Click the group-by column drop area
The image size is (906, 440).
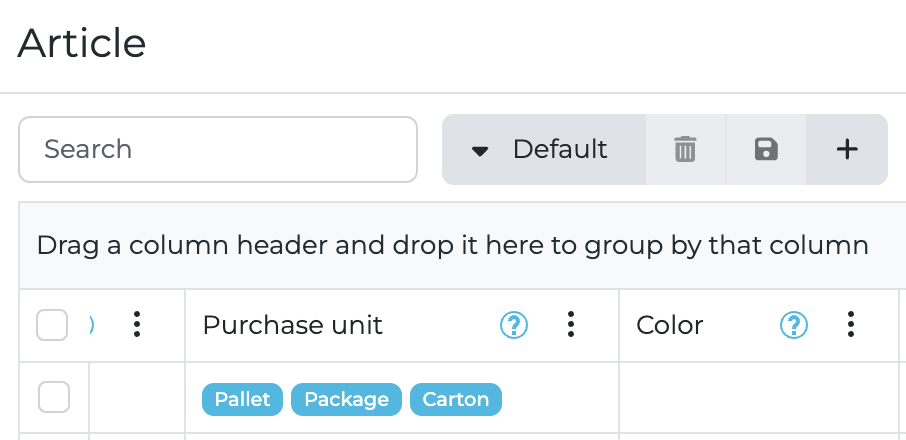(452, 246)
